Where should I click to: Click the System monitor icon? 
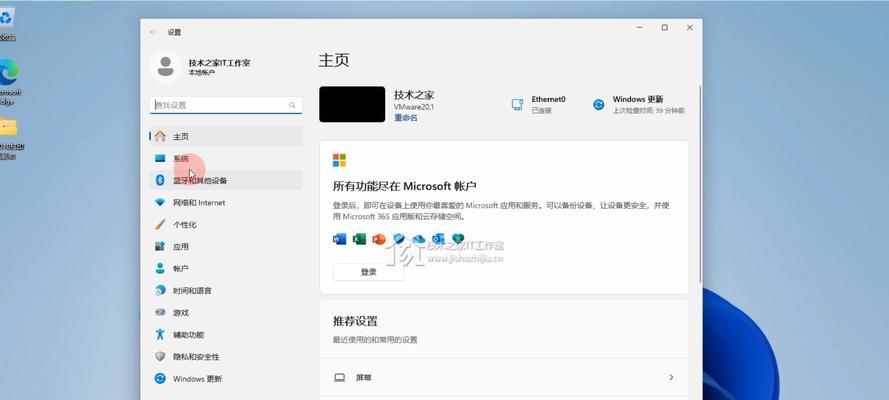160,159
